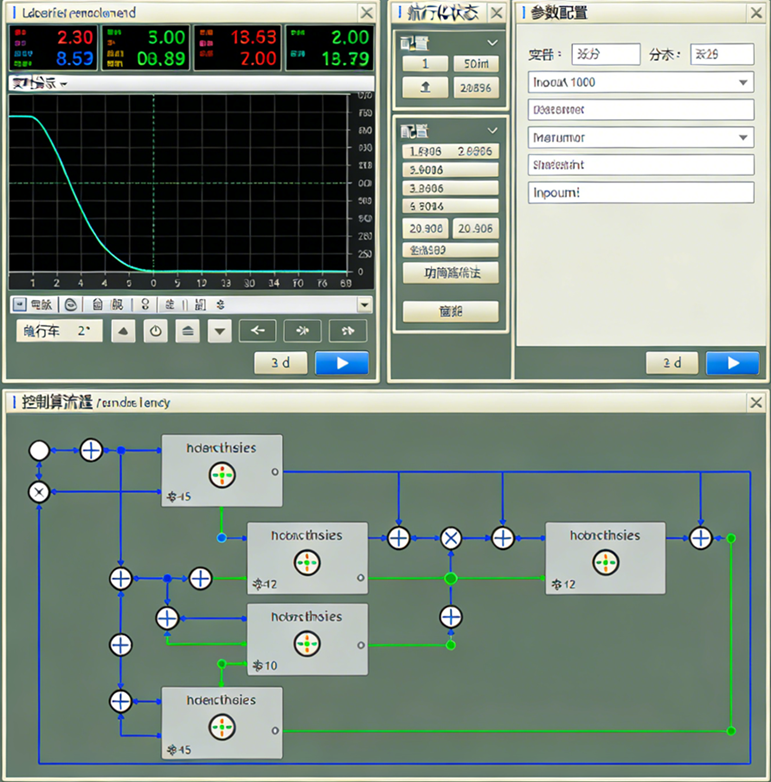The image size is (771, 782).
Task: Click the up triangle button under the chart
Action: point(123,332)
